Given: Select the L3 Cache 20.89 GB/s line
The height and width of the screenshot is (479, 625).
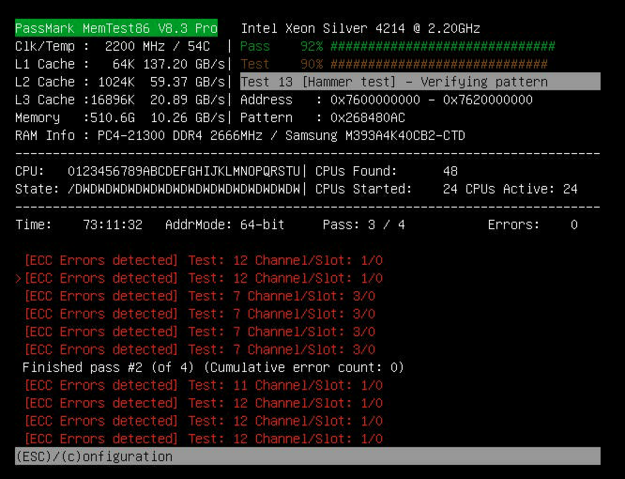Looking at the screenshot, I should (120, 100).
